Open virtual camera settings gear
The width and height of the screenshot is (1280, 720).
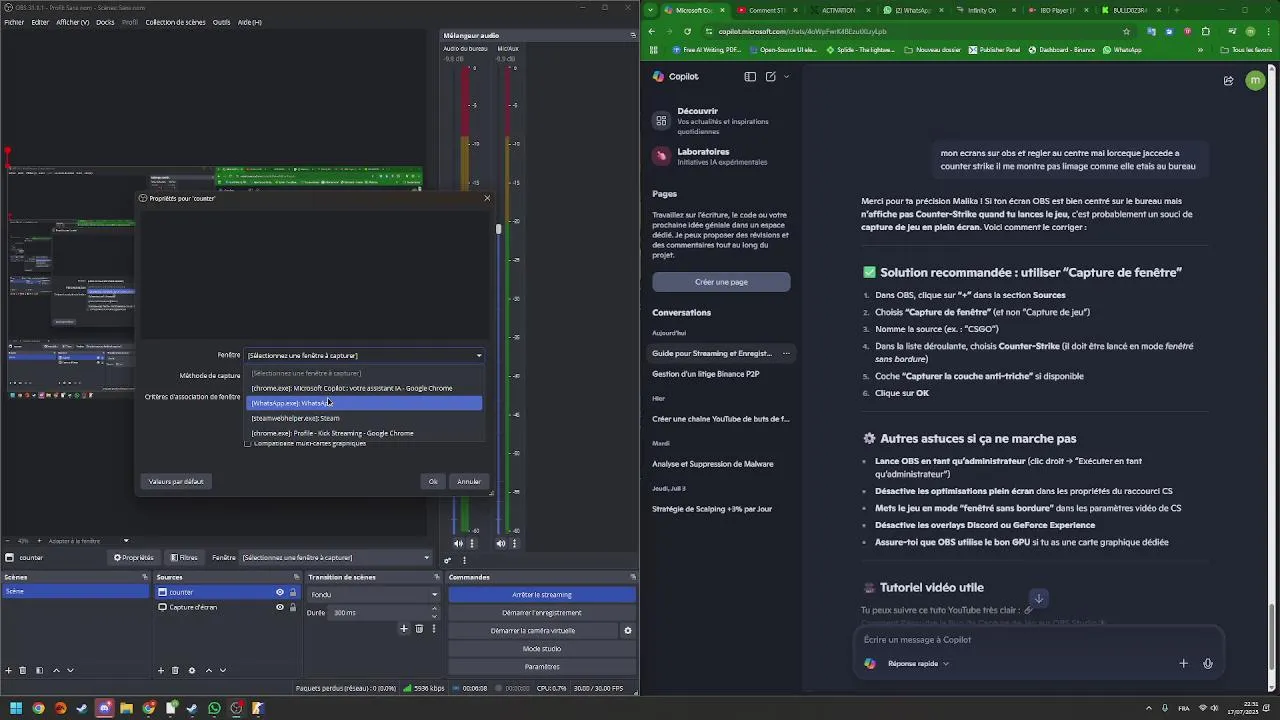click(x=628, y=631)
